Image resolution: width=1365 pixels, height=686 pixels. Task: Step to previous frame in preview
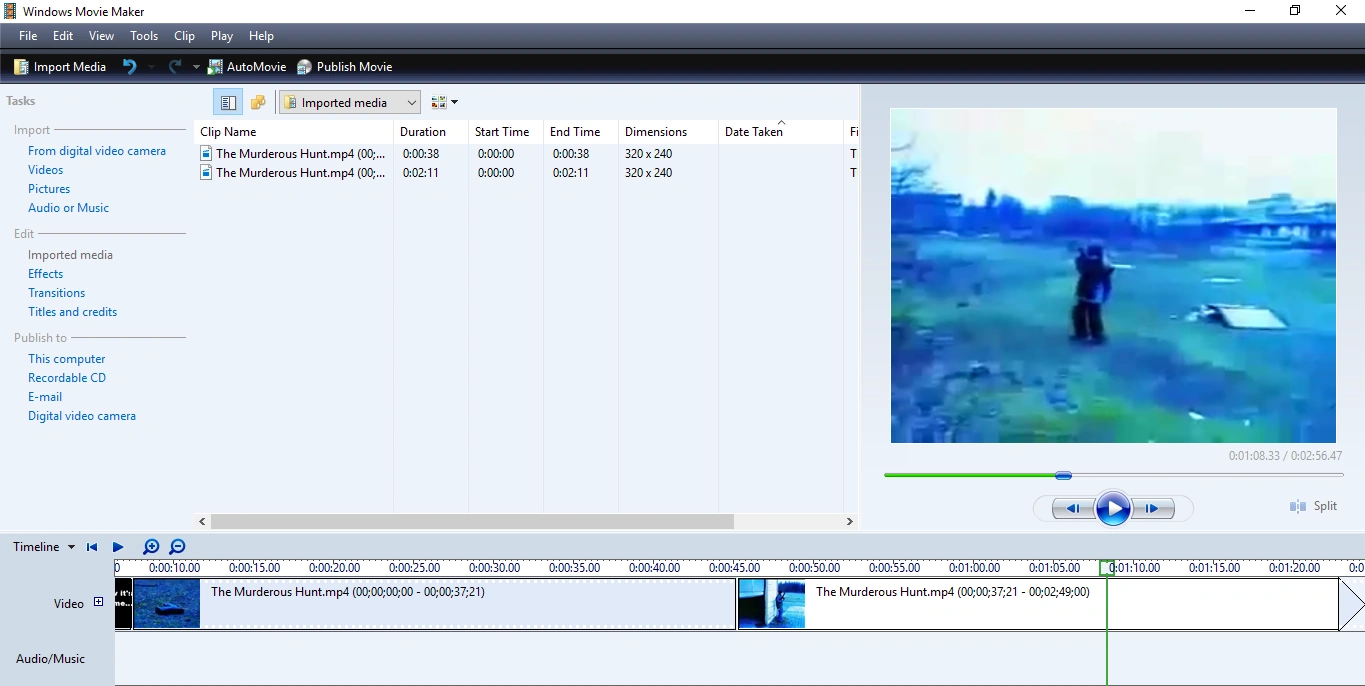pos(1073,509)
